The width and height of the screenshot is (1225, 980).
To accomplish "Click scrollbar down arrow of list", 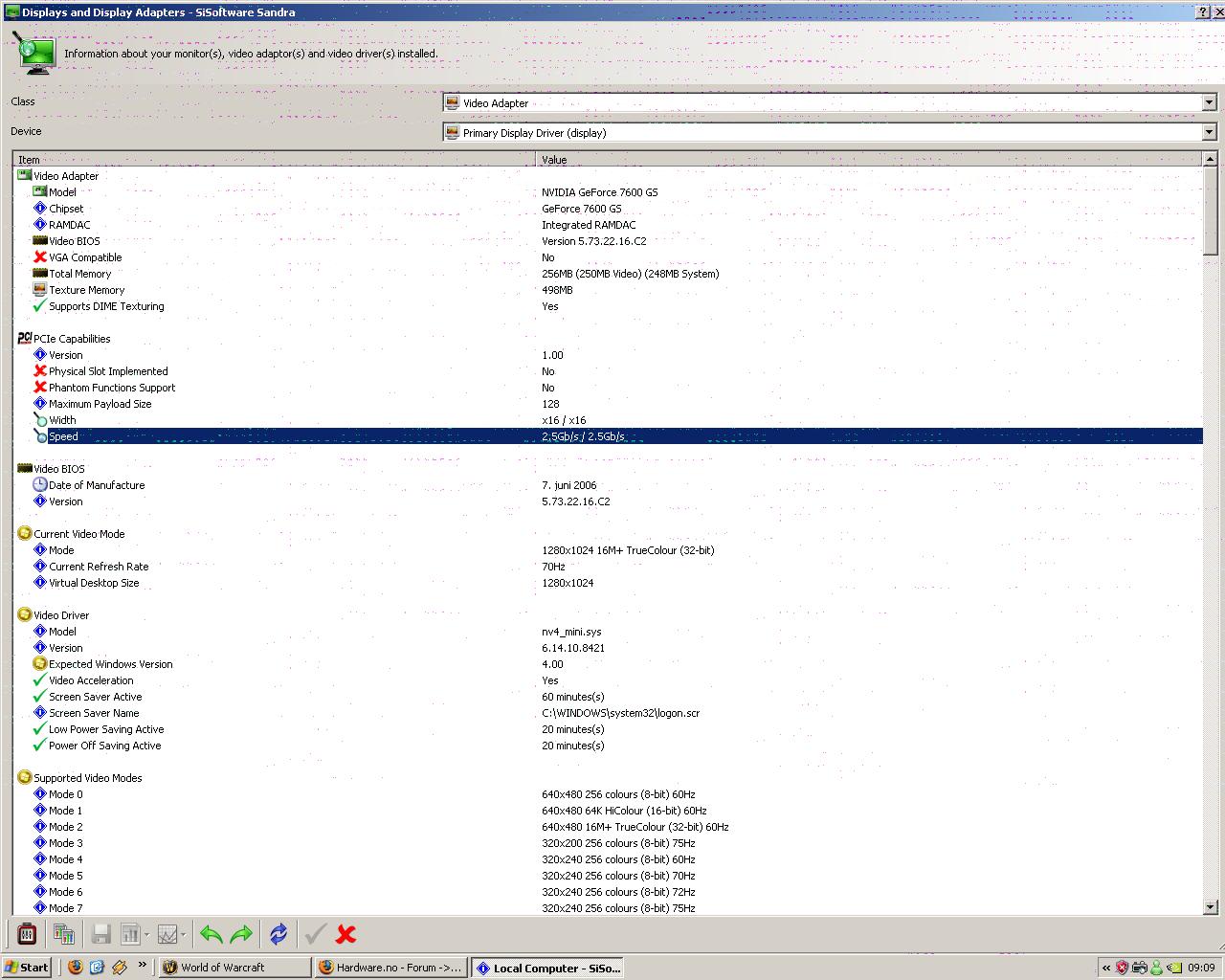I will (x=1210, y=906).
